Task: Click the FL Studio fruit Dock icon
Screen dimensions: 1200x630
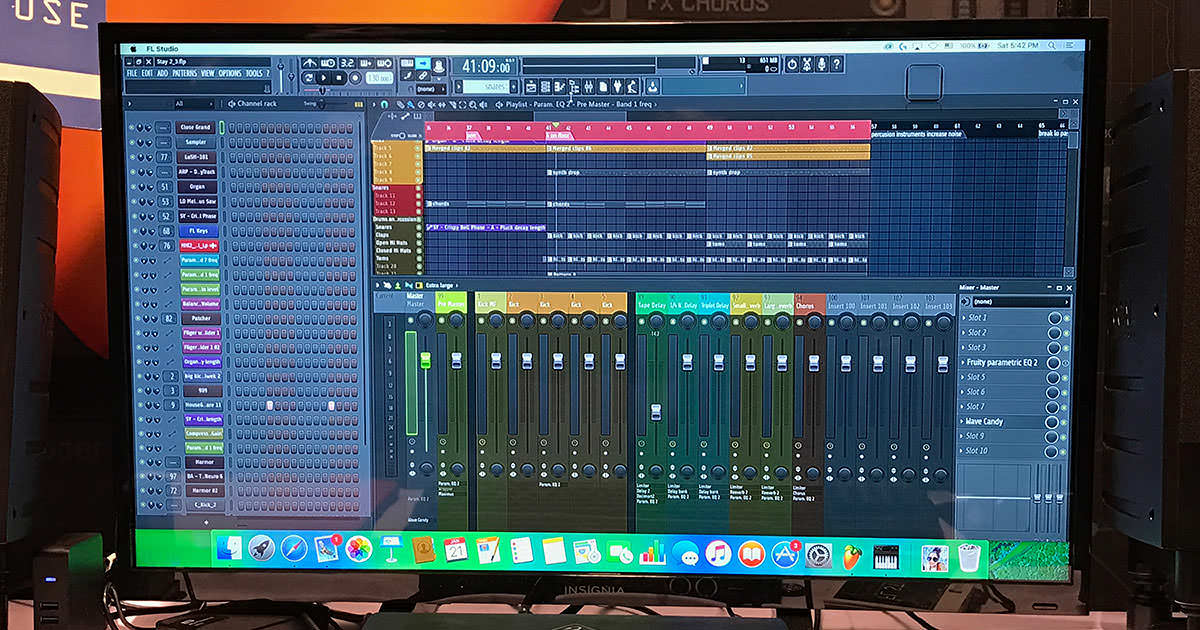Action: pos(852,556)
